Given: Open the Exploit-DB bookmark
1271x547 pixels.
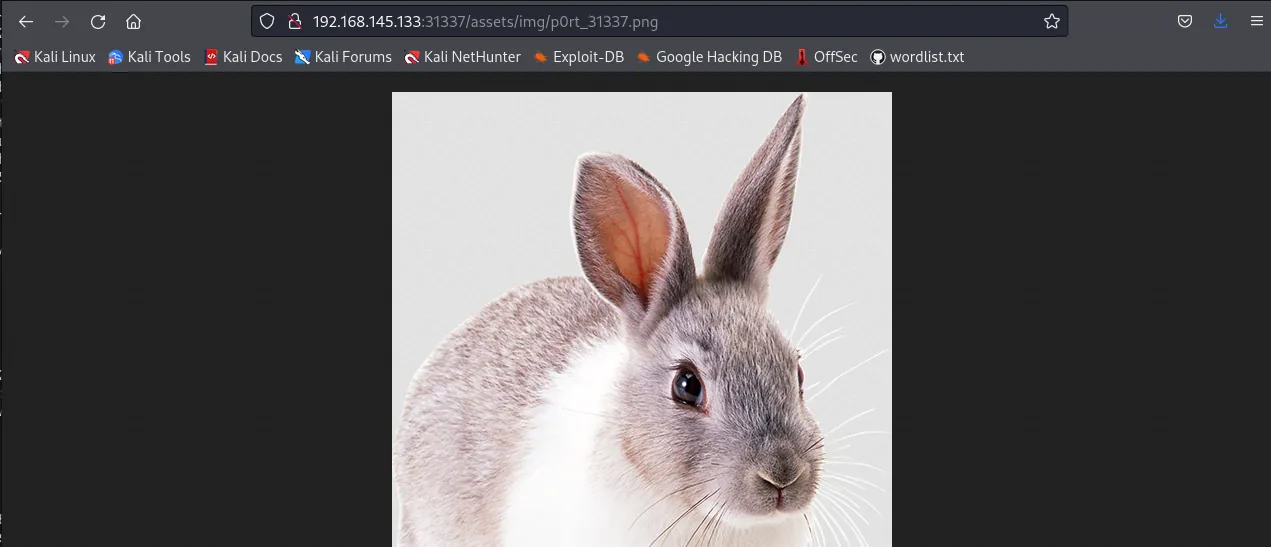Looking at the screenshot, I should tap(579, 57).
